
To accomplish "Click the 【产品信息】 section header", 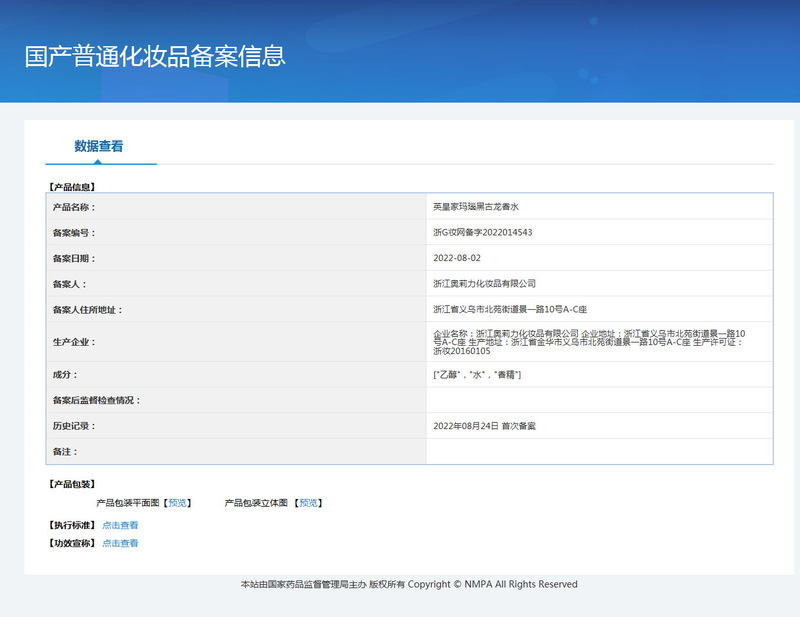I will 72,187.
